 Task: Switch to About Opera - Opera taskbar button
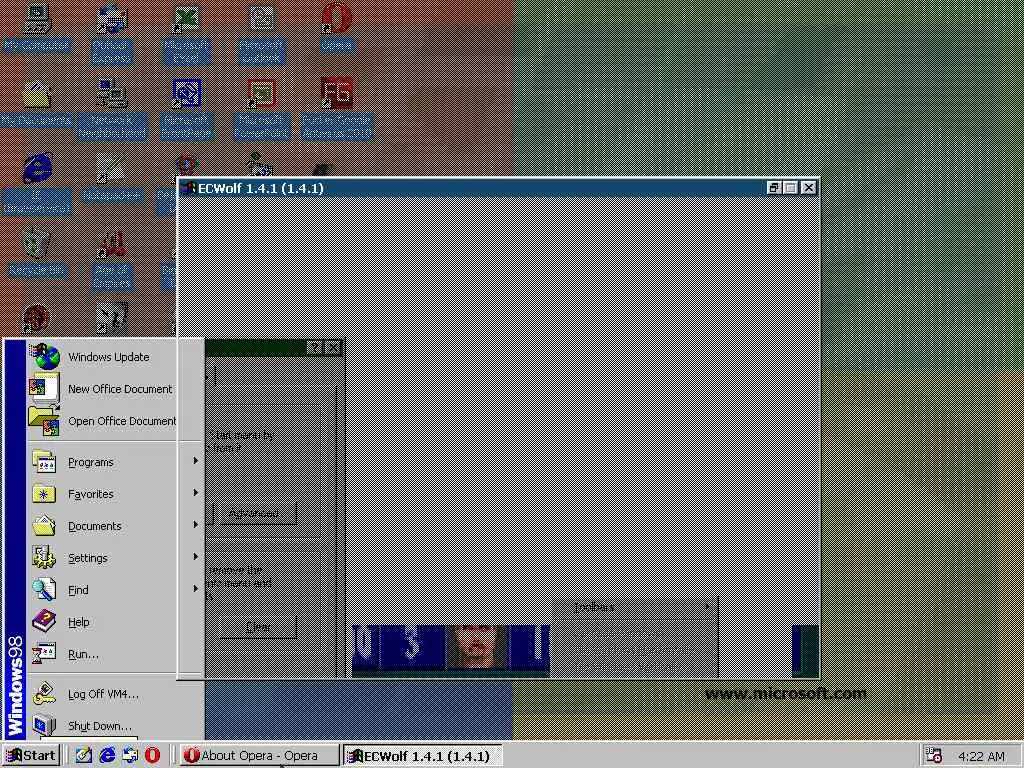click(x=259, y=756)
